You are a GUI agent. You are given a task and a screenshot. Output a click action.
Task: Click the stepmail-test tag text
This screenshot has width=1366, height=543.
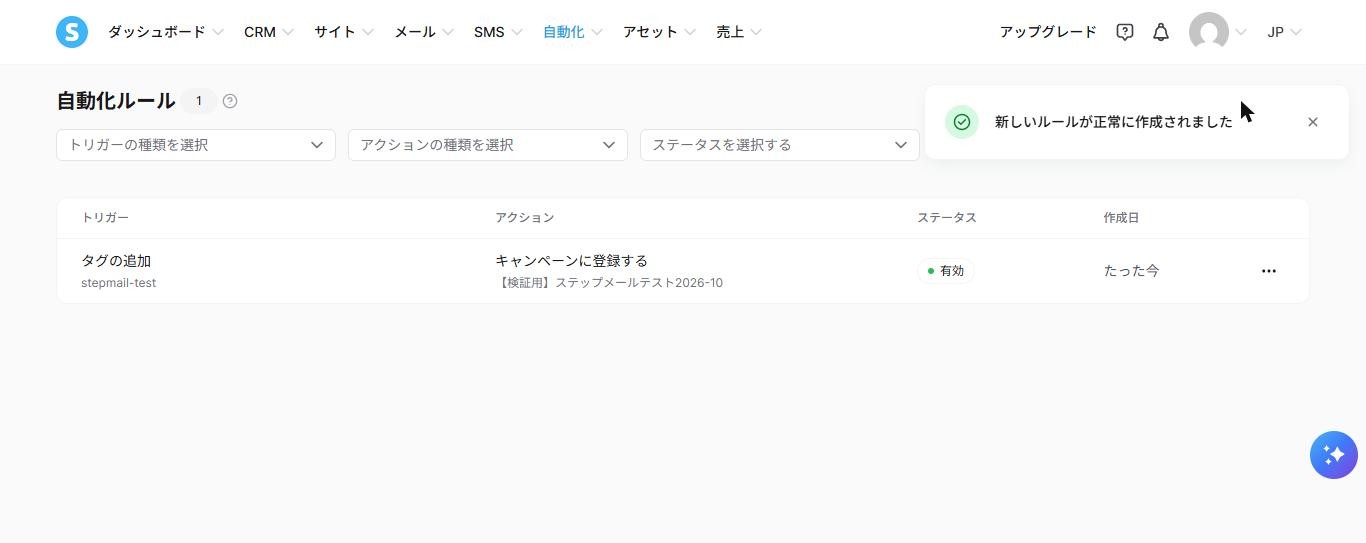point(118,283)
